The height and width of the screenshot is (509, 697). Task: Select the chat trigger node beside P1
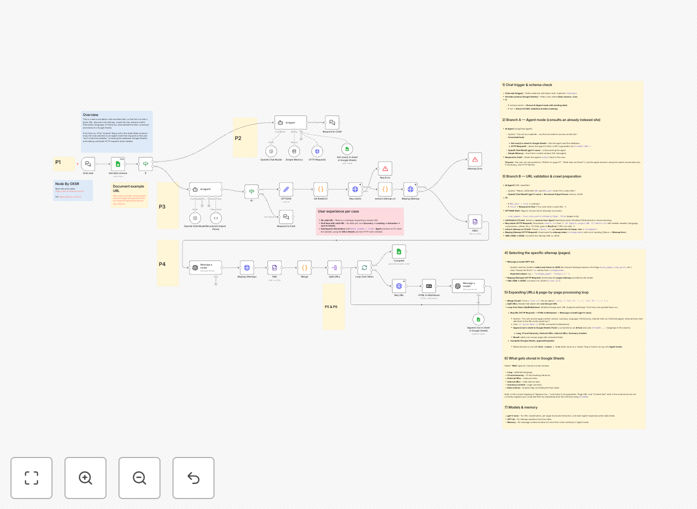click(88, 164)
